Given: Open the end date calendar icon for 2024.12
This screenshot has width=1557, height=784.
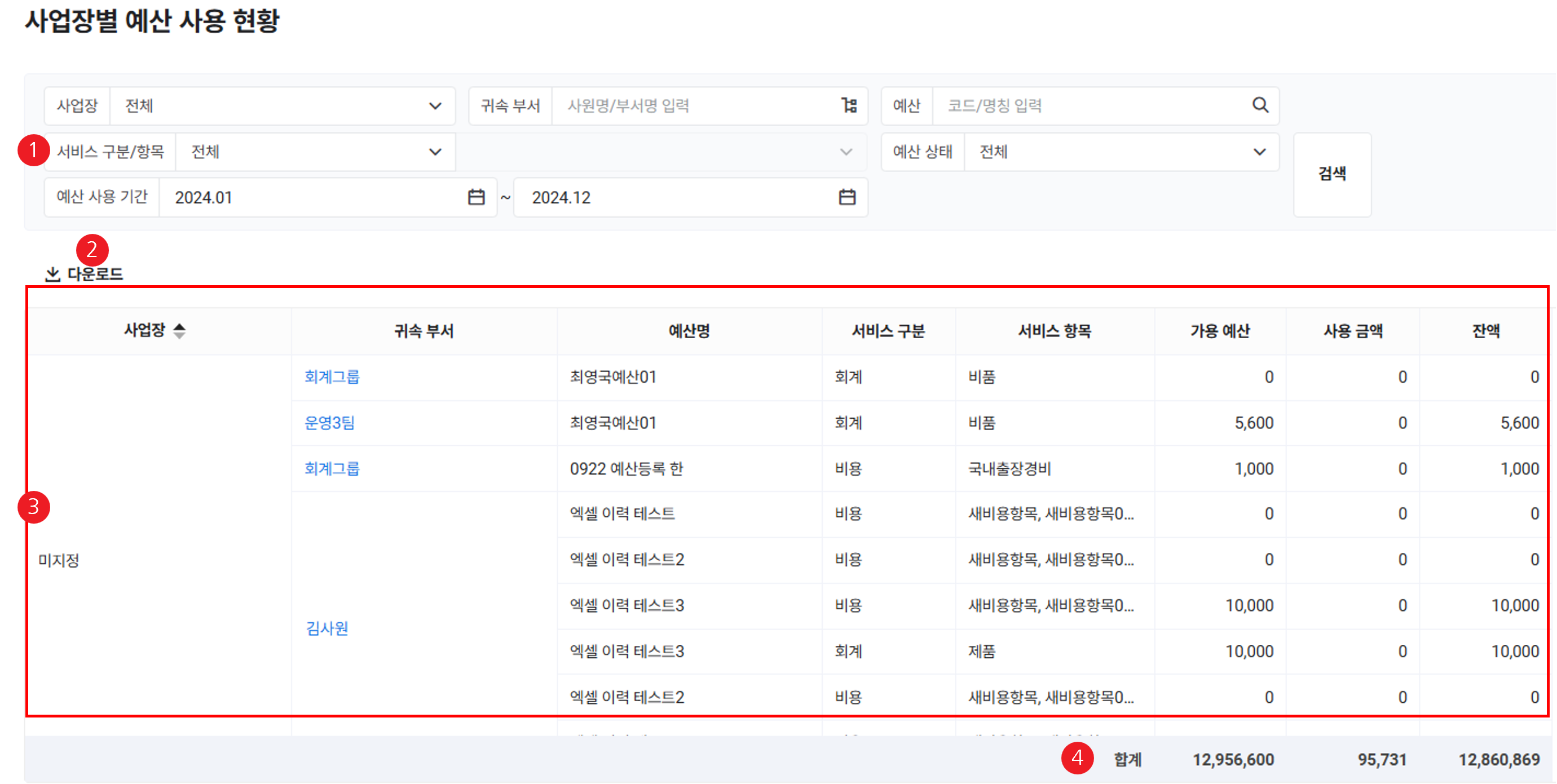Looking at the screenshot, I should point(847,197).
